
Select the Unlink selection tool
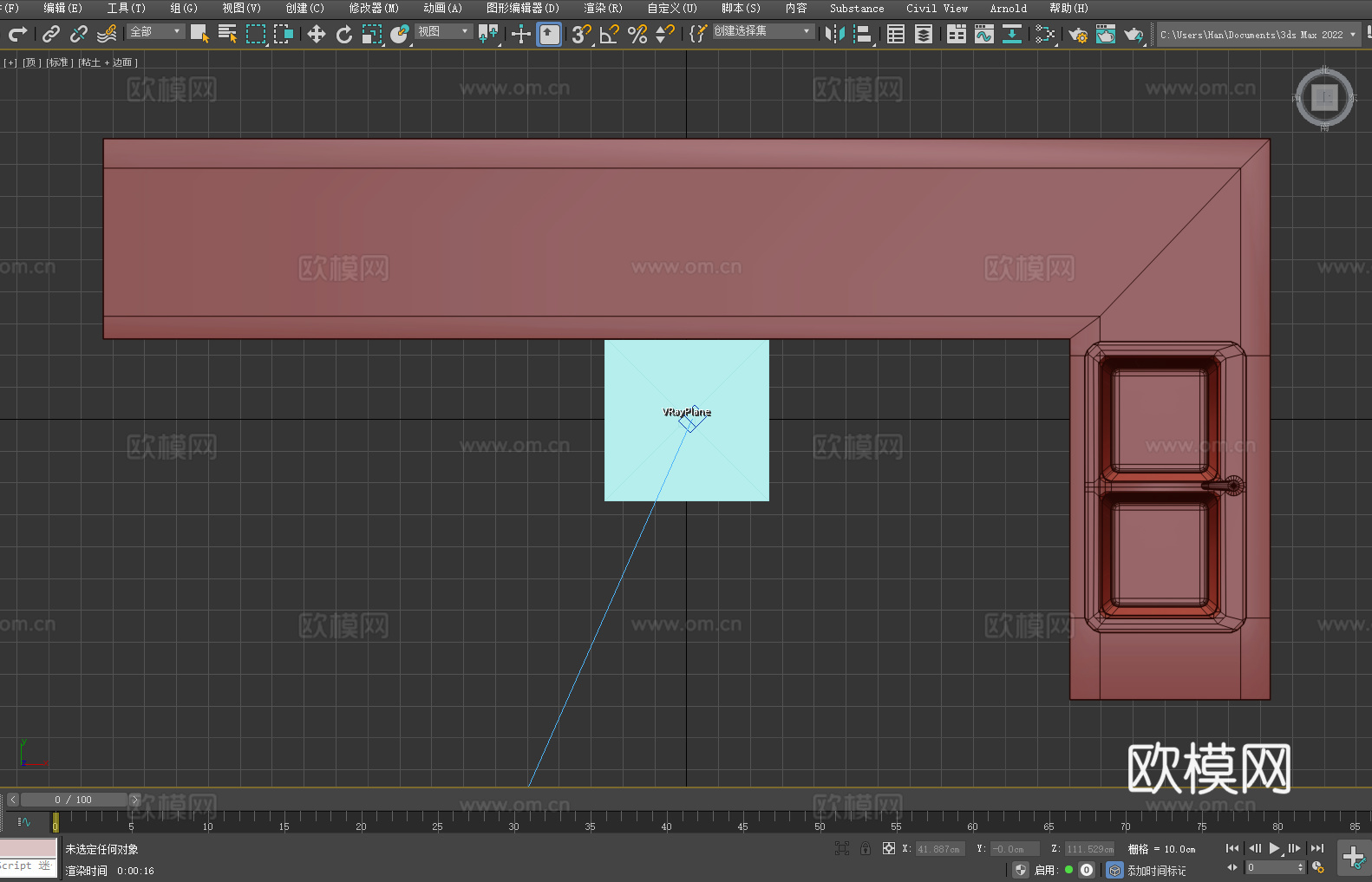79,34
